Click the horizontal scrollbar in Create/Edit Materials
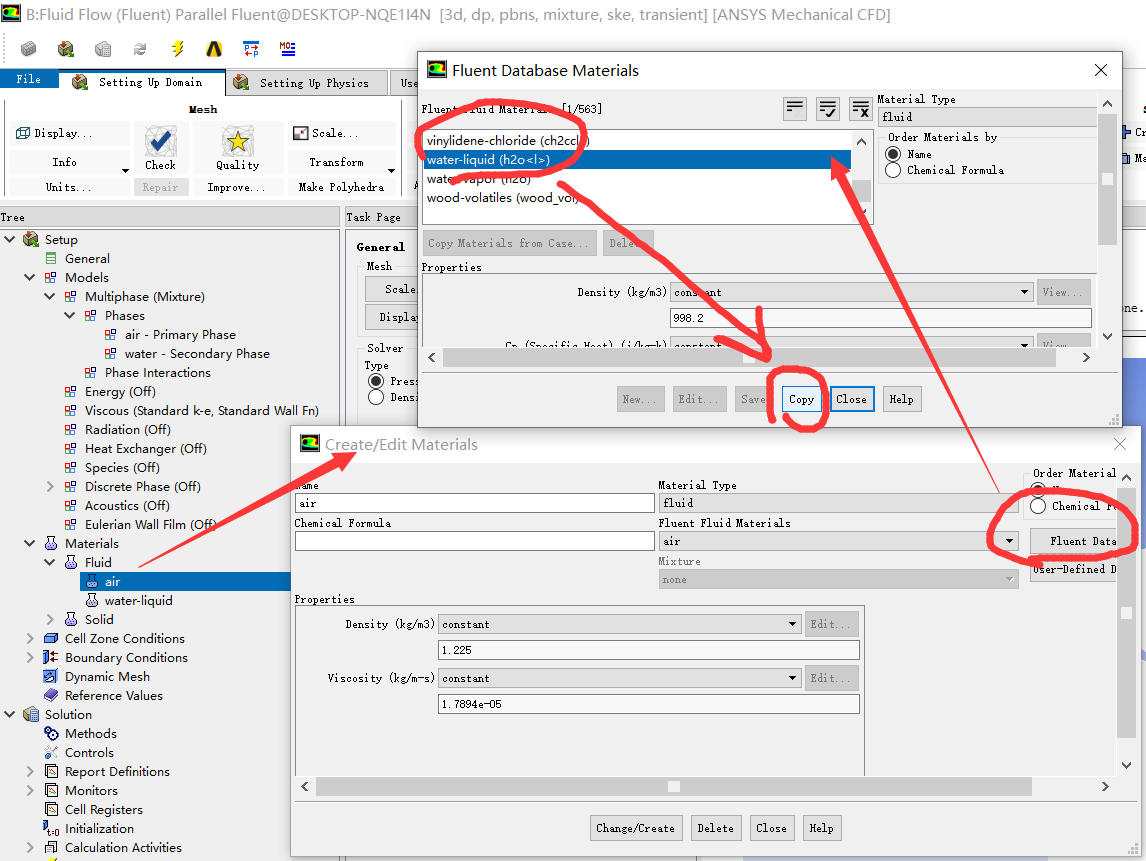This screenshot has height=861, width=1146. 673,786
